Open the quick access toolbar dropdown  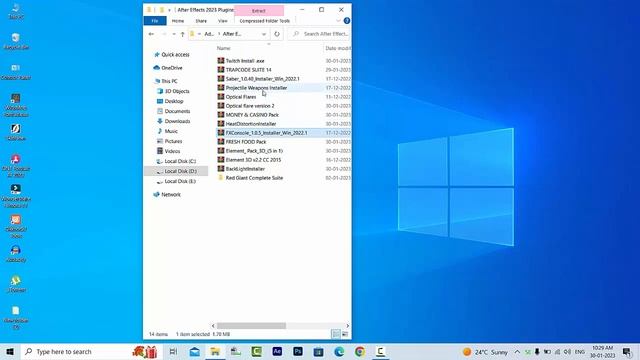point(169,10)
